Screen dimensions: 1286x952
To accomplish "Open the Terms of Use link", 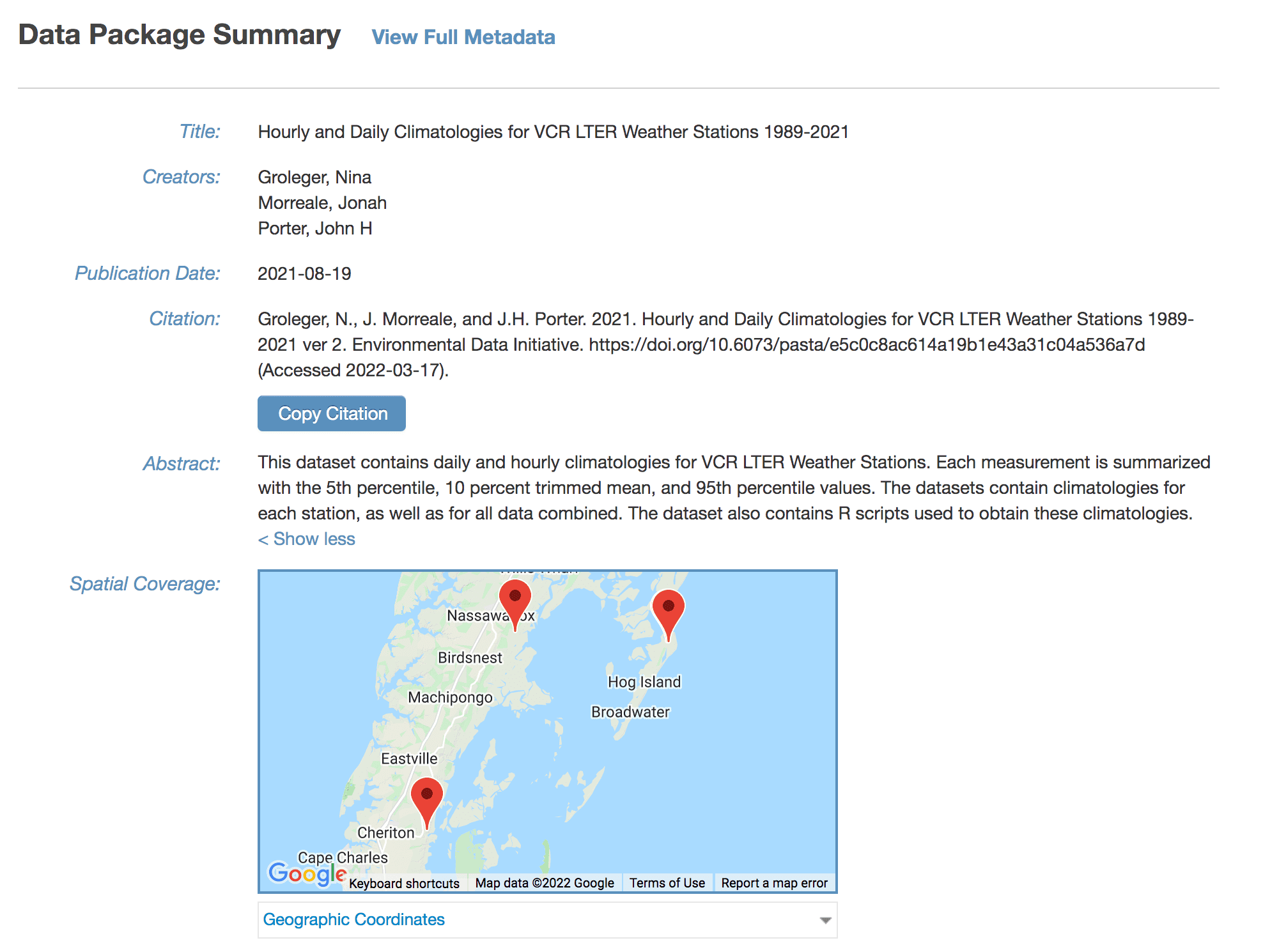I will pyautogui.click(x=667, y=882).
